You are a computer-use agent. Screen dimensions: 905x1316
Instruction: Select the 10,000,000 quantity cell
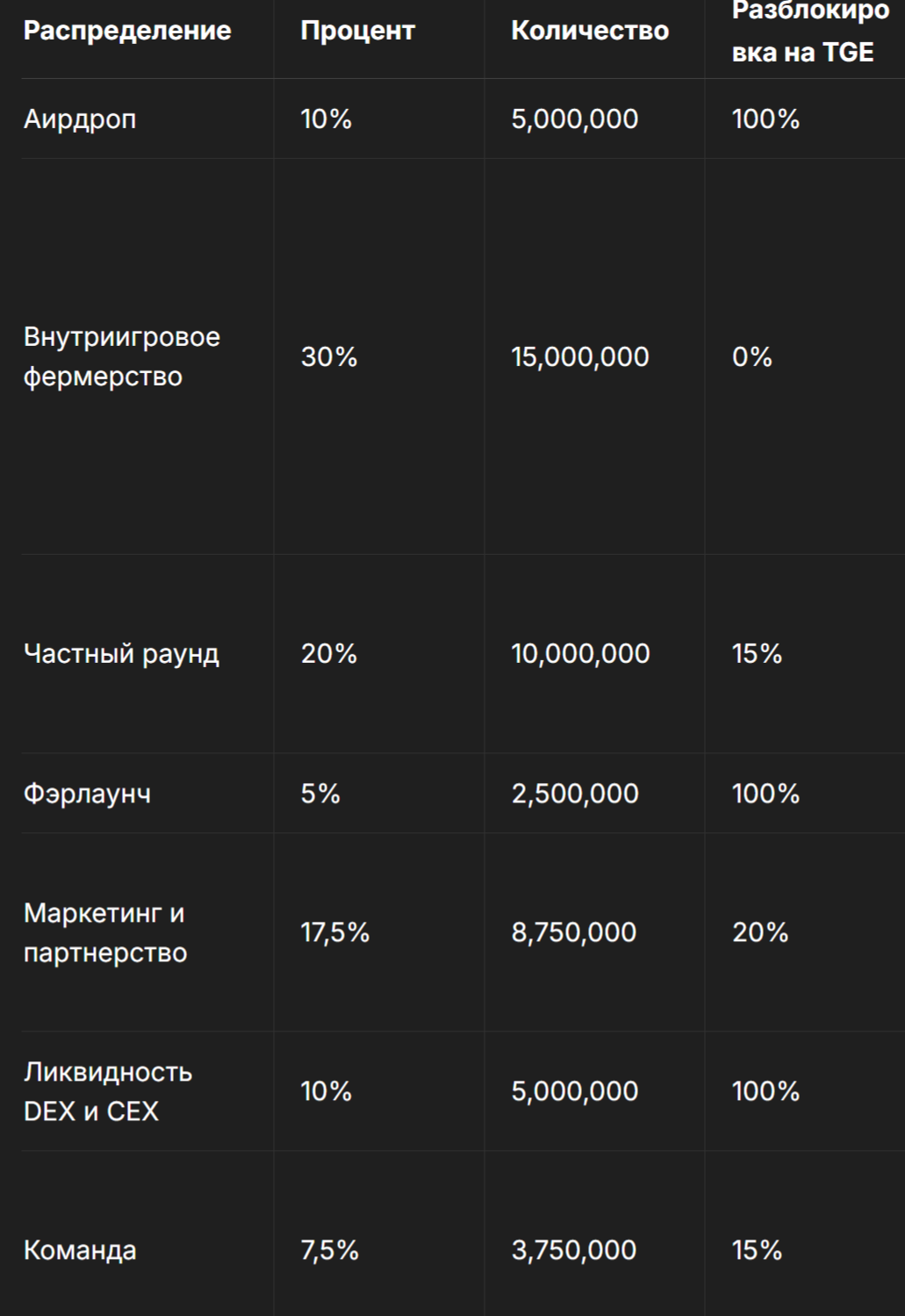(x=580, y=654)
